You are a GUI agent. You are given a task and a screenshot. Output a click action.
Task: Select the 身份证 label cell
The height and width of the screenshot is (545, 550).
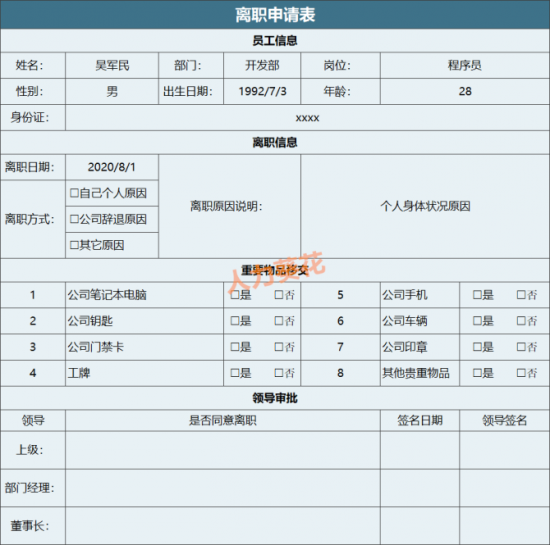[33, 118]
